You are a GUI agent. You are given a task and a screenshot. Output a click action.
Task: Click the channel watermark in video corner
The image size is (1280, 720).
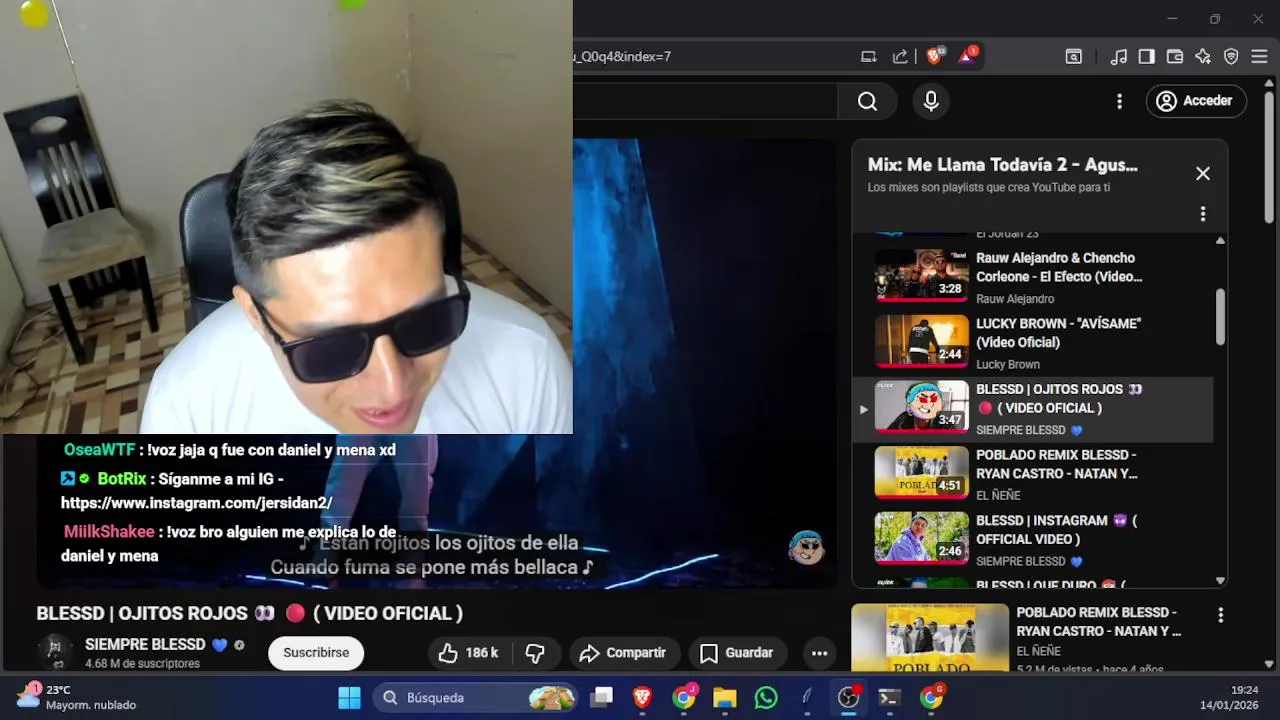point(806,547)
